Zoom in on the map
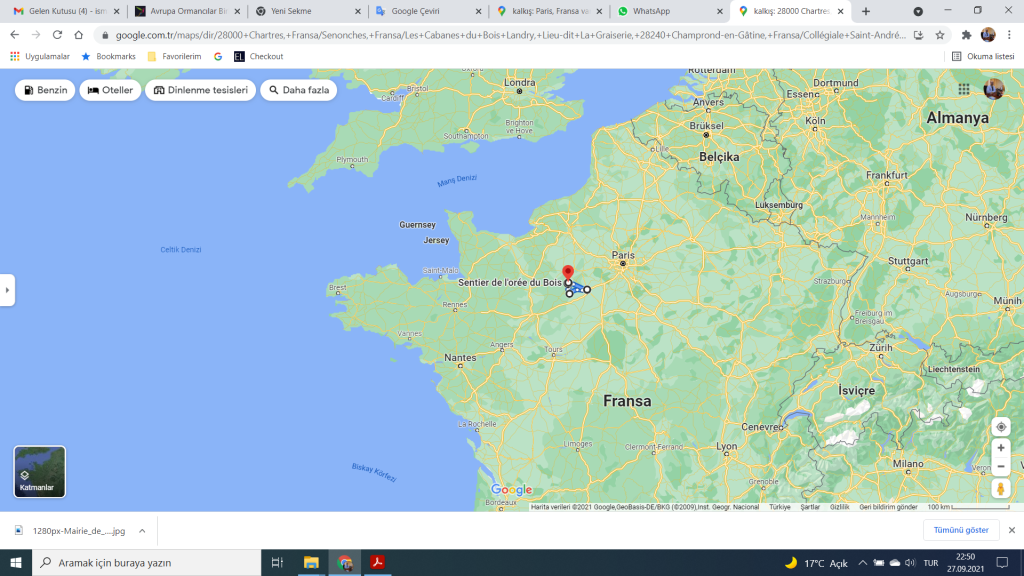The image size is (1024, 576). coord(1001,448)
